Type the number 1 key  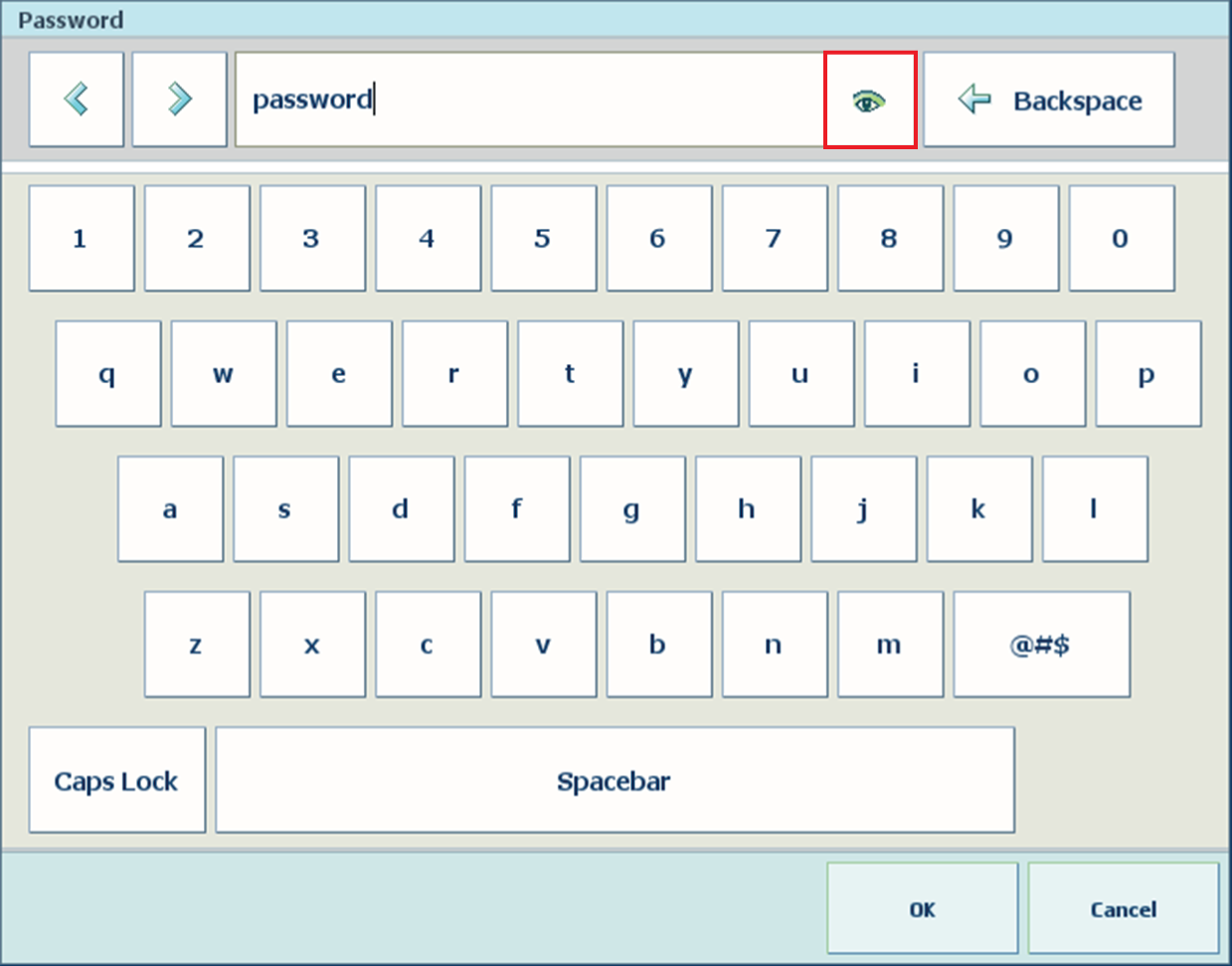pos(81,238)
